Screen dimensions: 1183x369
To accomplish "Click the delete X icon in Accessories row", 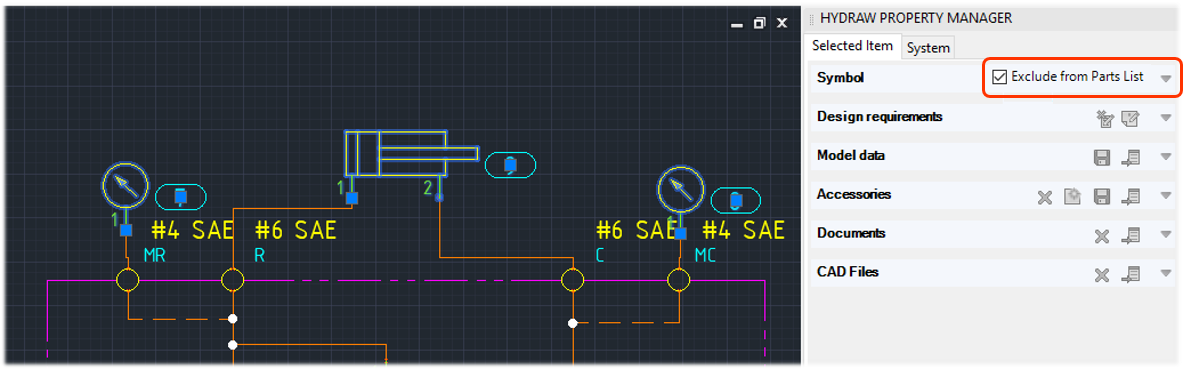I will coord(1045,197).
